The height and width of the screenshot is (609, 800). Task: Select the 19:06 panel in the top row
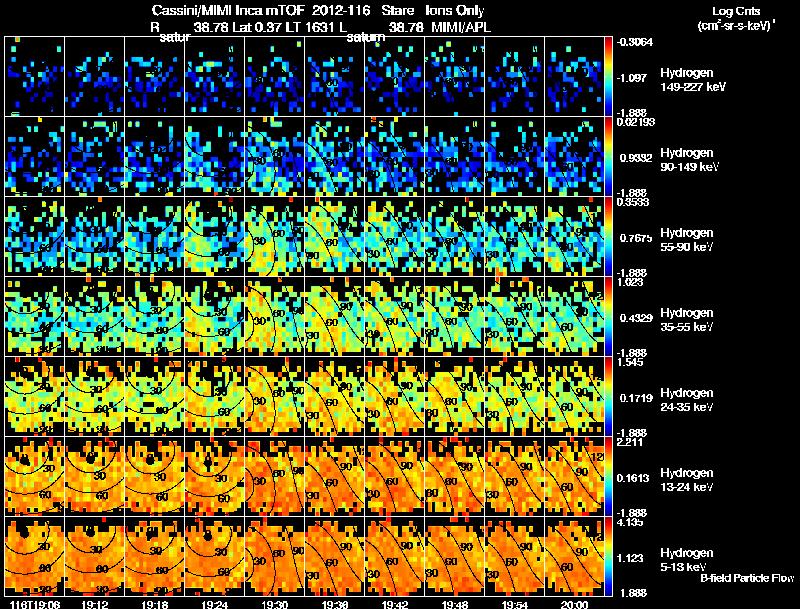[34, 77]
